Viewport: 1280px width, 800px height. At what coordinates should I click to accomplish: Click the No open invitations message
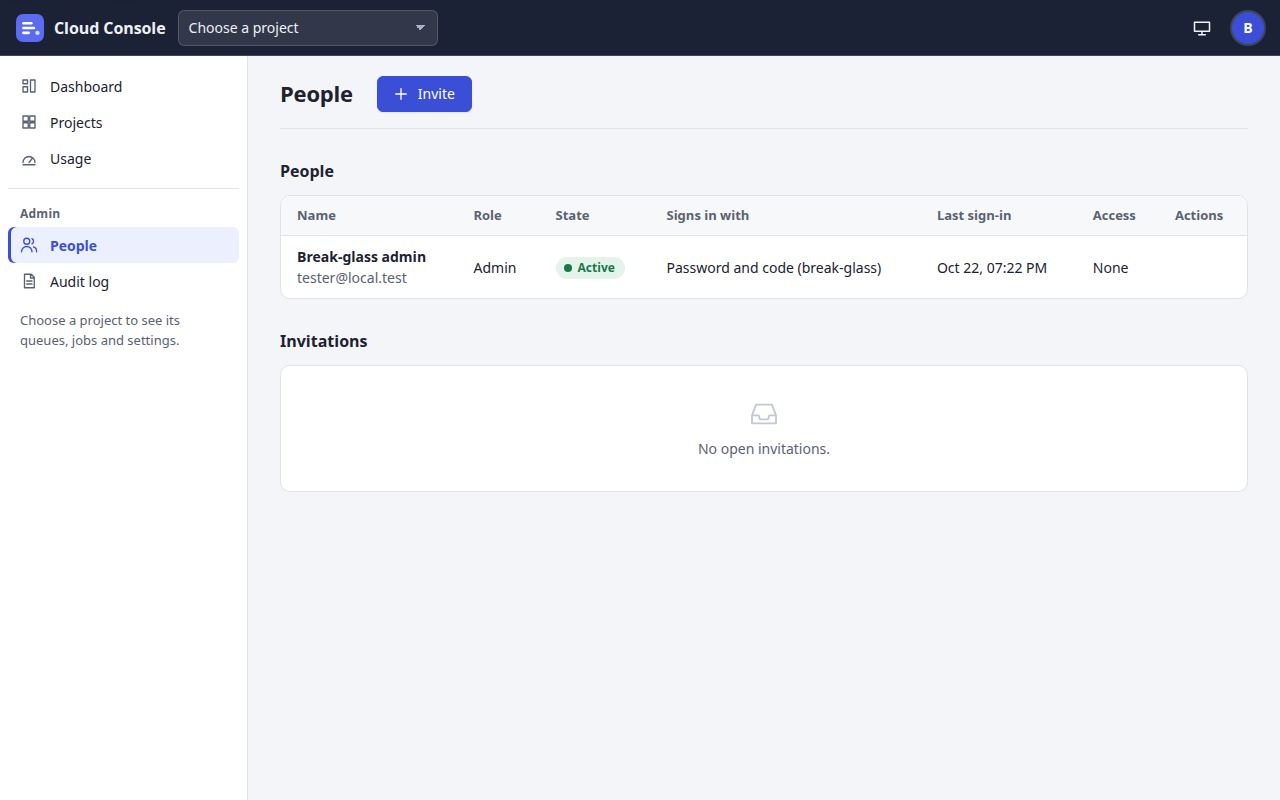click(764, 449)
